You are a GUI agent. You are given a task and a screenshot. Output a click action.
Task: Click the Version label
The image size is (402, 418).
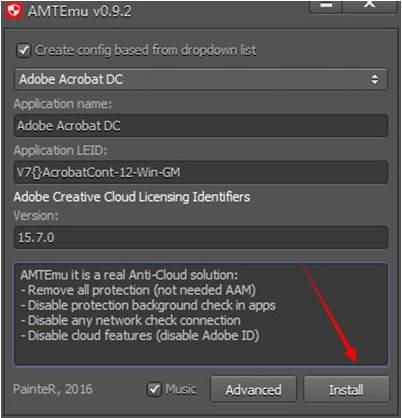(x=36, y=216)
